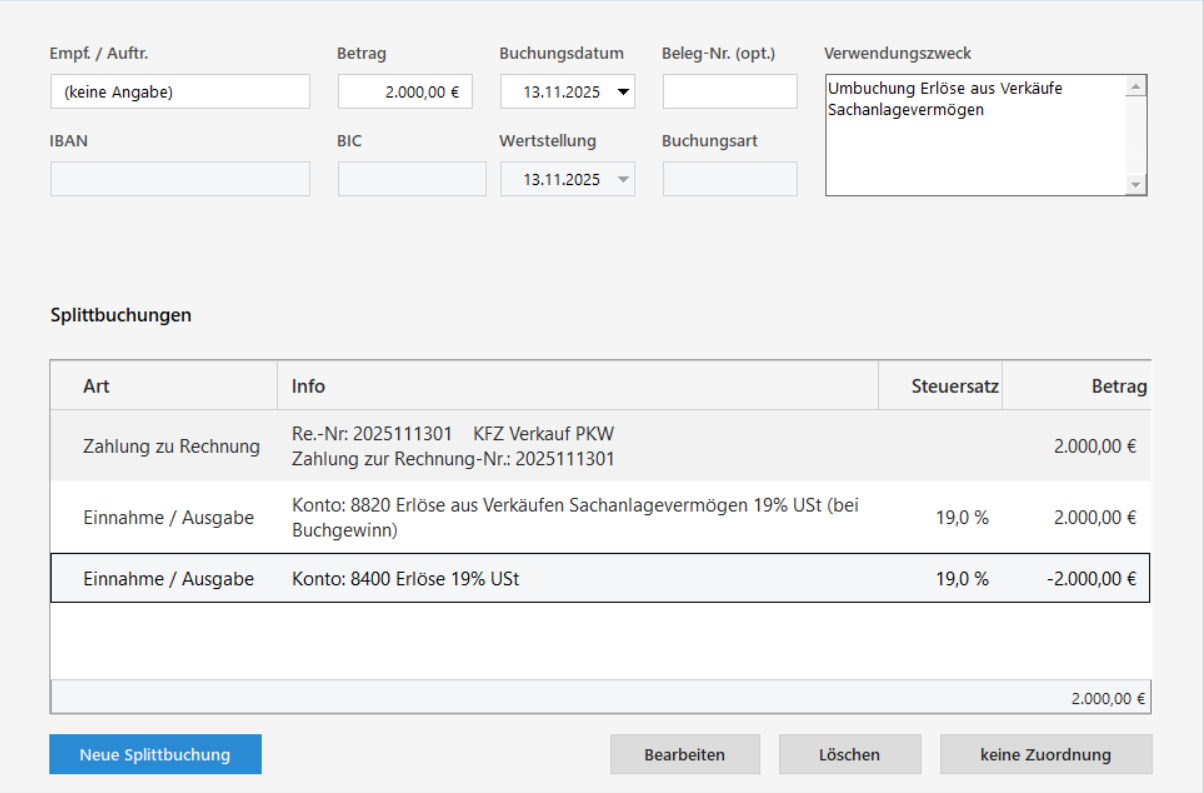Click the Löschen button
The image size is (1204, 793).
point(849,754)
